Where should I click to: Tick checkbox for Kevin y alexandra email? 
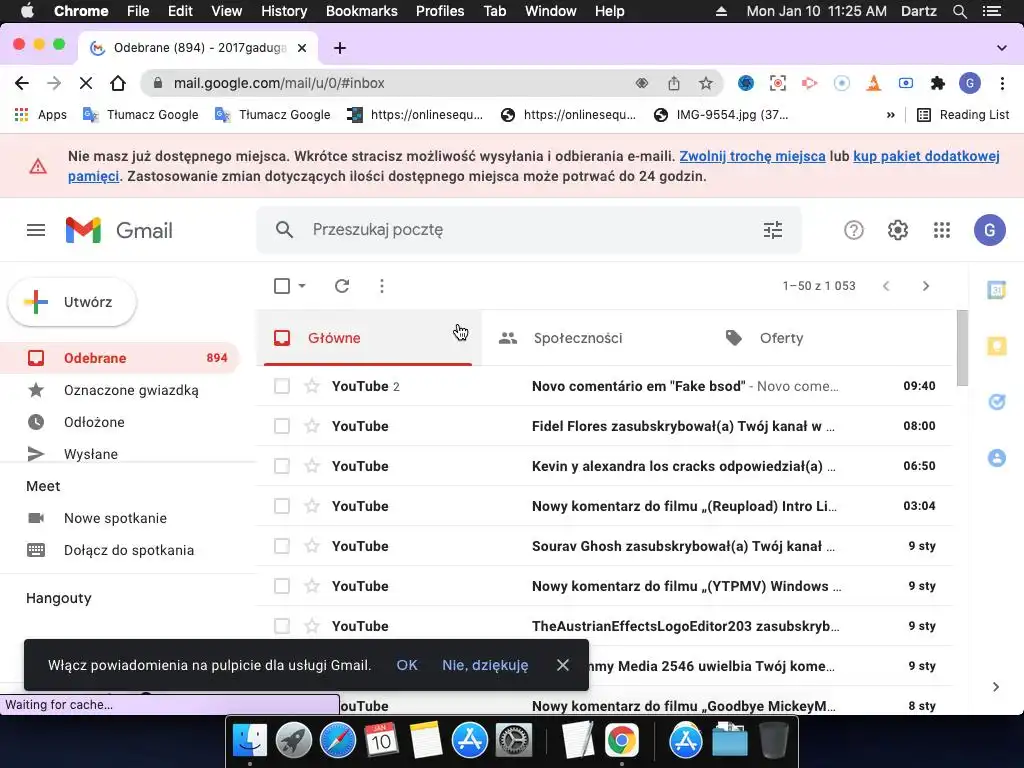click(x=282, y=466)
